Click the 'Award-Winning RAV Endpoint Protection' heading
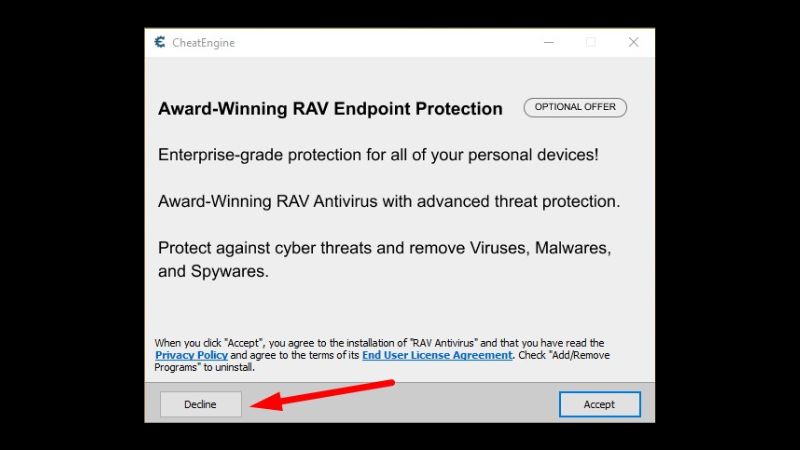Viewport: 800px width, 450px height. 330,109
